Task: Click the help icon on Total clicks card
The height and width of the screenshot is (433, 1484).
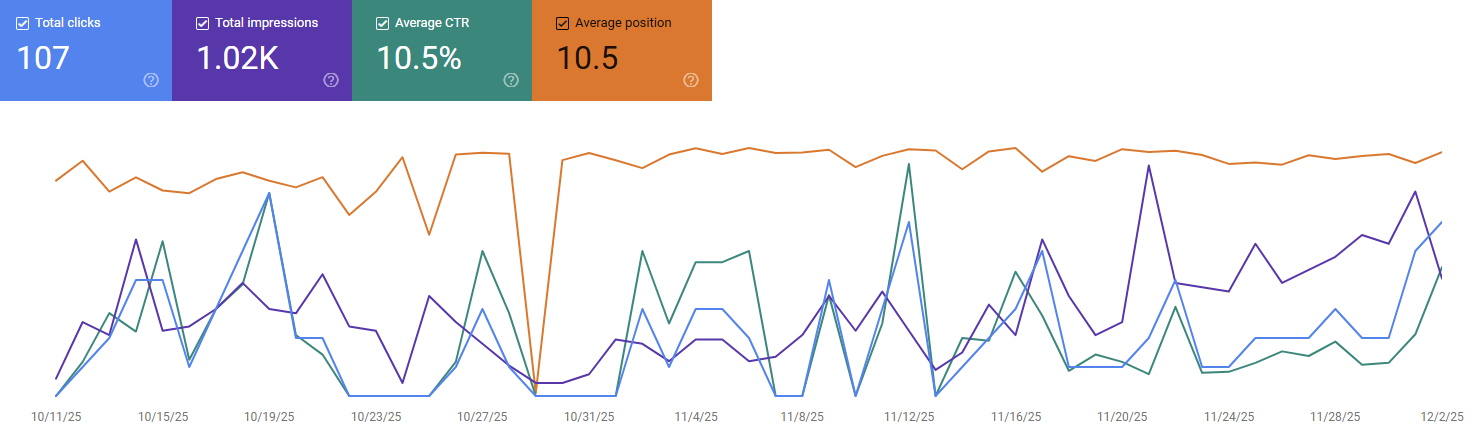Action: coord(151,80)
